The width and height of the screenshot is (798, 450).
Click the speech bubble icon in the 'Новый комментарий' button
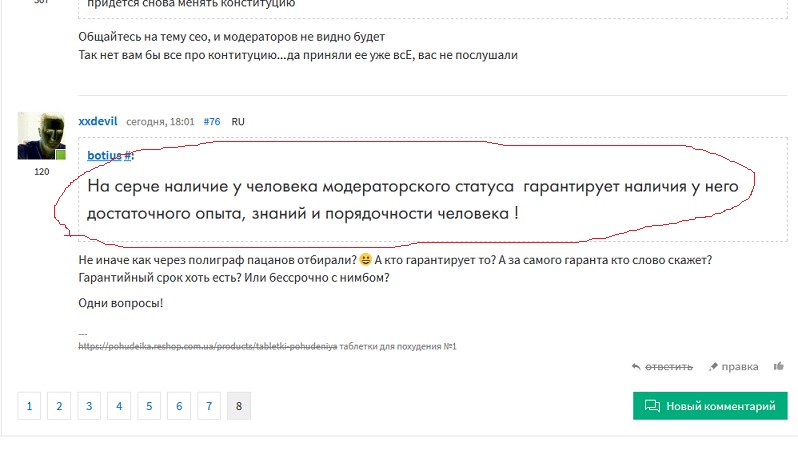point(652,406)
